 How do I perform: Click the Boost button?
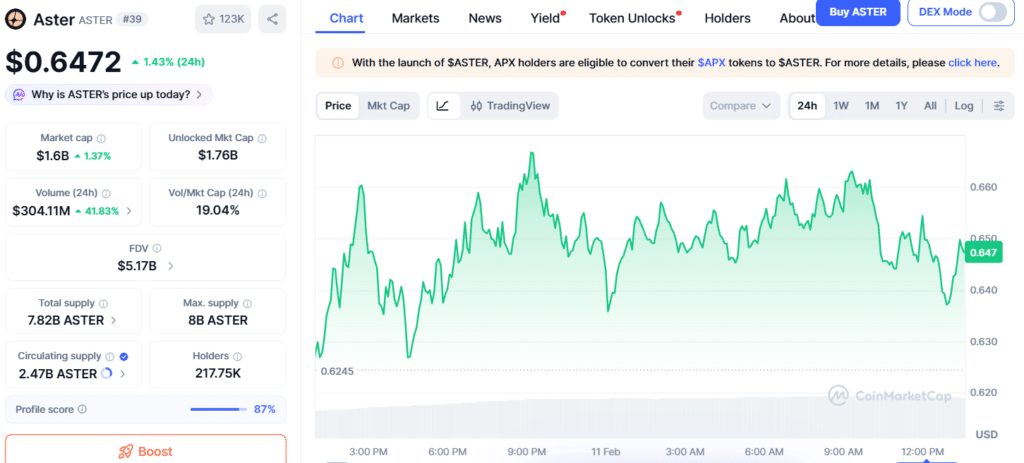pos(146,449)
